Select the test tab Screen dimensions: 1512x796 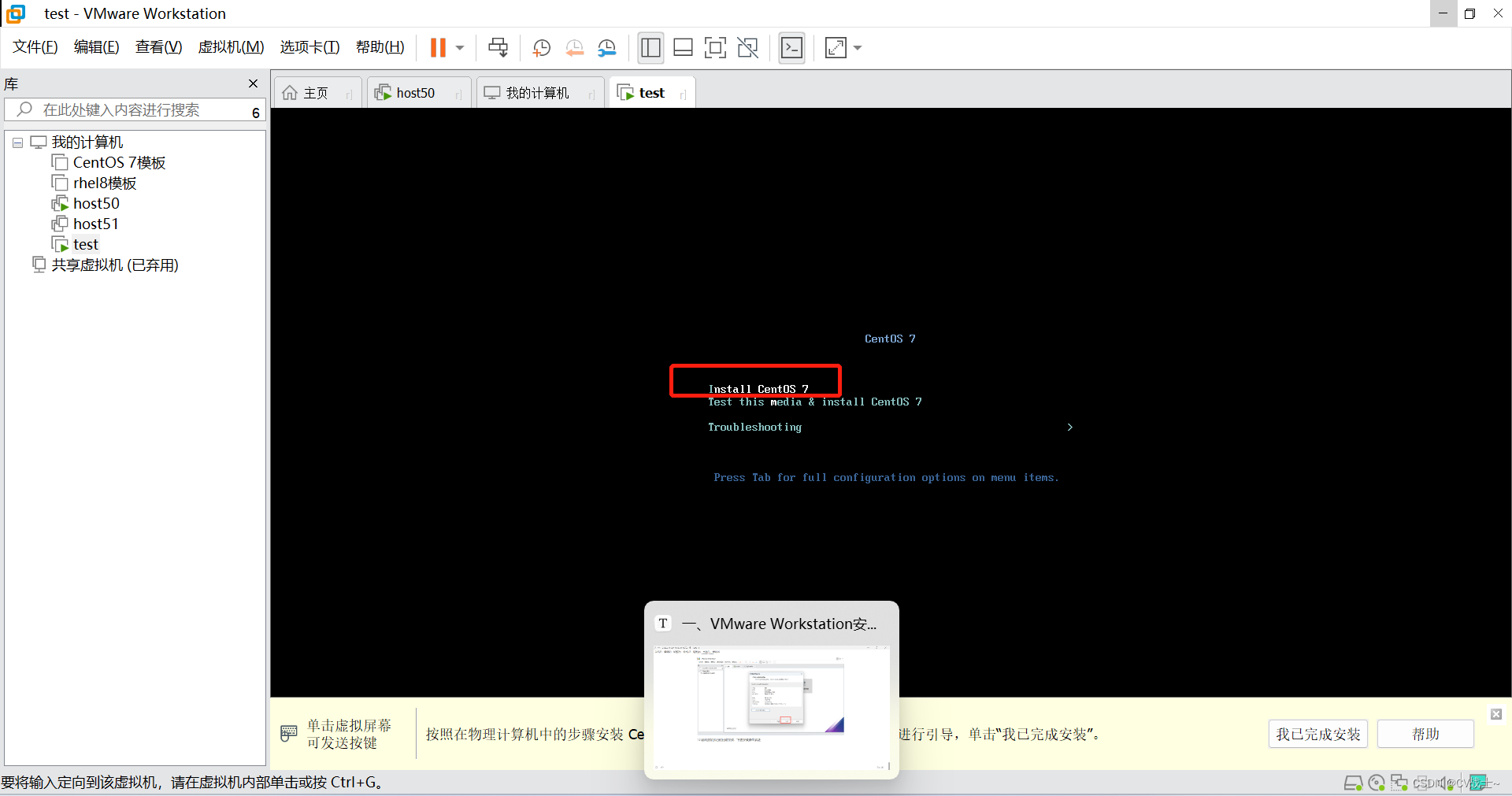(x=651, y=93)
